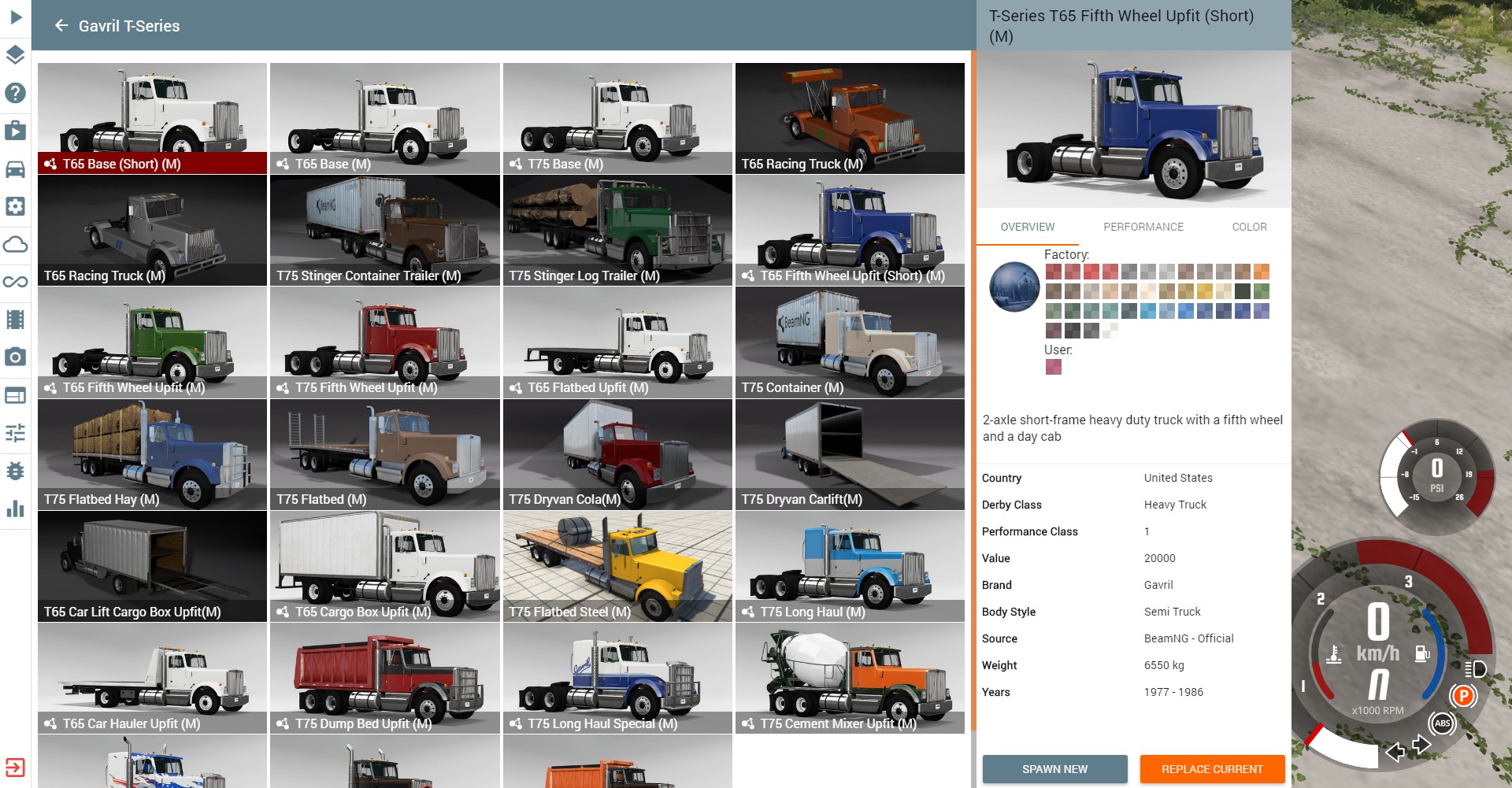The height and width of the screenshot is (788, 1512).
Task: Click the play icon in the sidebar
Action: tap(15, 17)
